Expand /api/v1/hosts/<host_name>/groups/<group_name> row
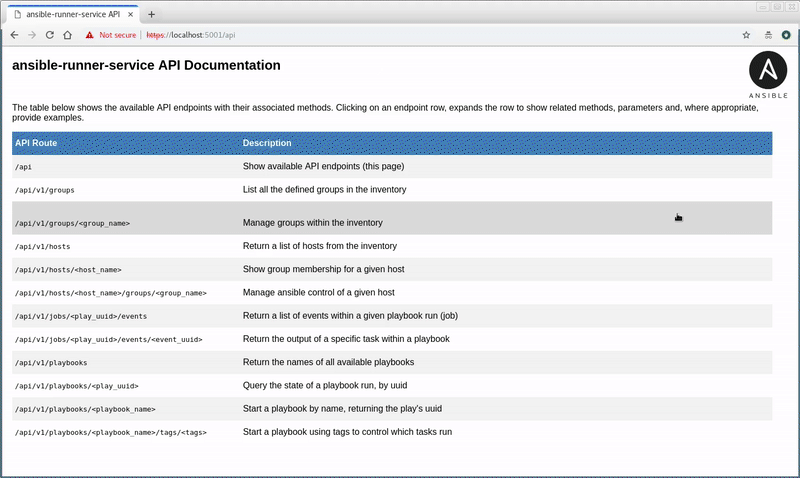 [x=392, y=292]
